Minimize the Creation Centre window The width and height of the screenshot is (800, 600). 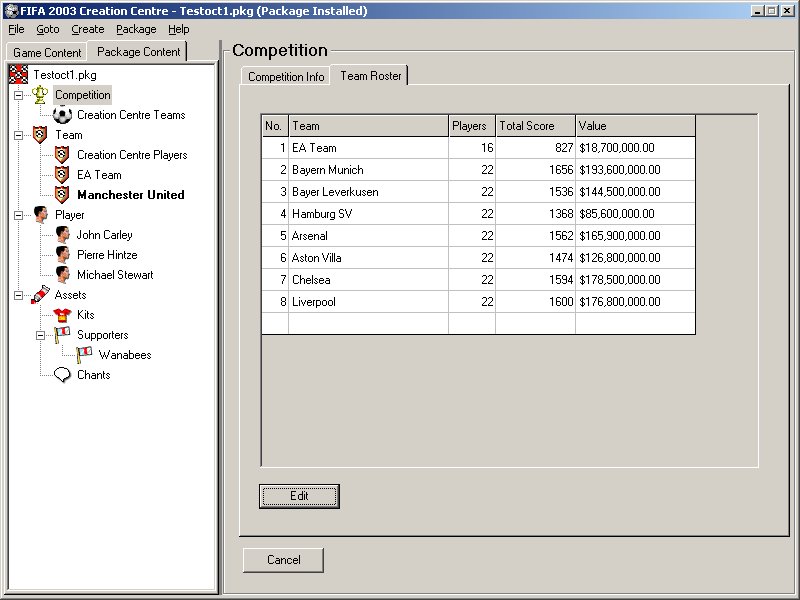pyautogui.click(x=758, y=11)
